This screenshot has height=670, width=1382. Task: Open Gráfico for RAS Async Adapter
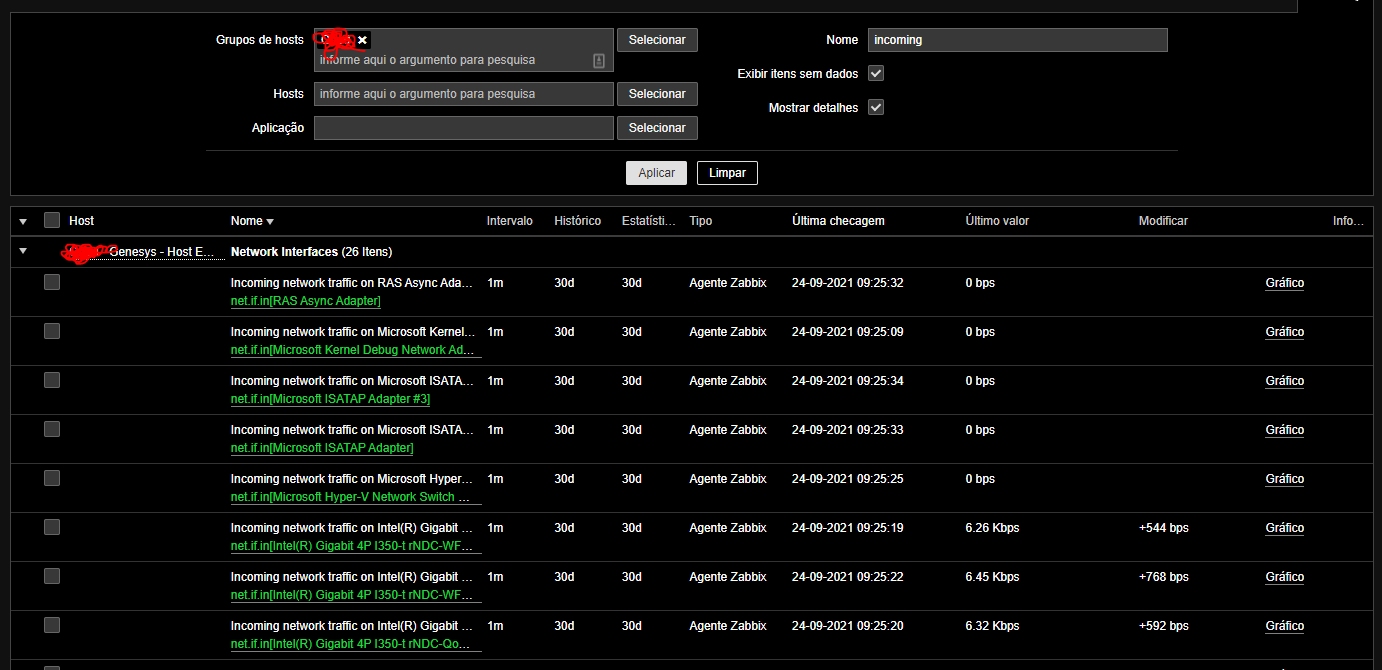click(1284, 283)
